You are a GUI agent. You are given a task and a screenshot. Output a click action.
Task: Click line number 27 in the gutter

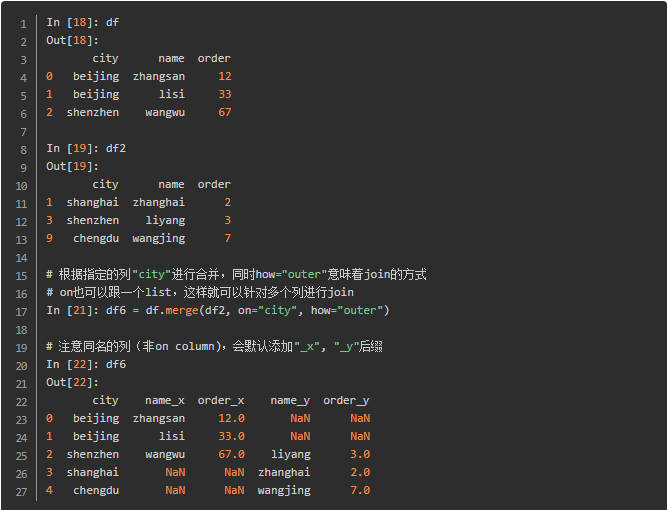tap(21, 493)
